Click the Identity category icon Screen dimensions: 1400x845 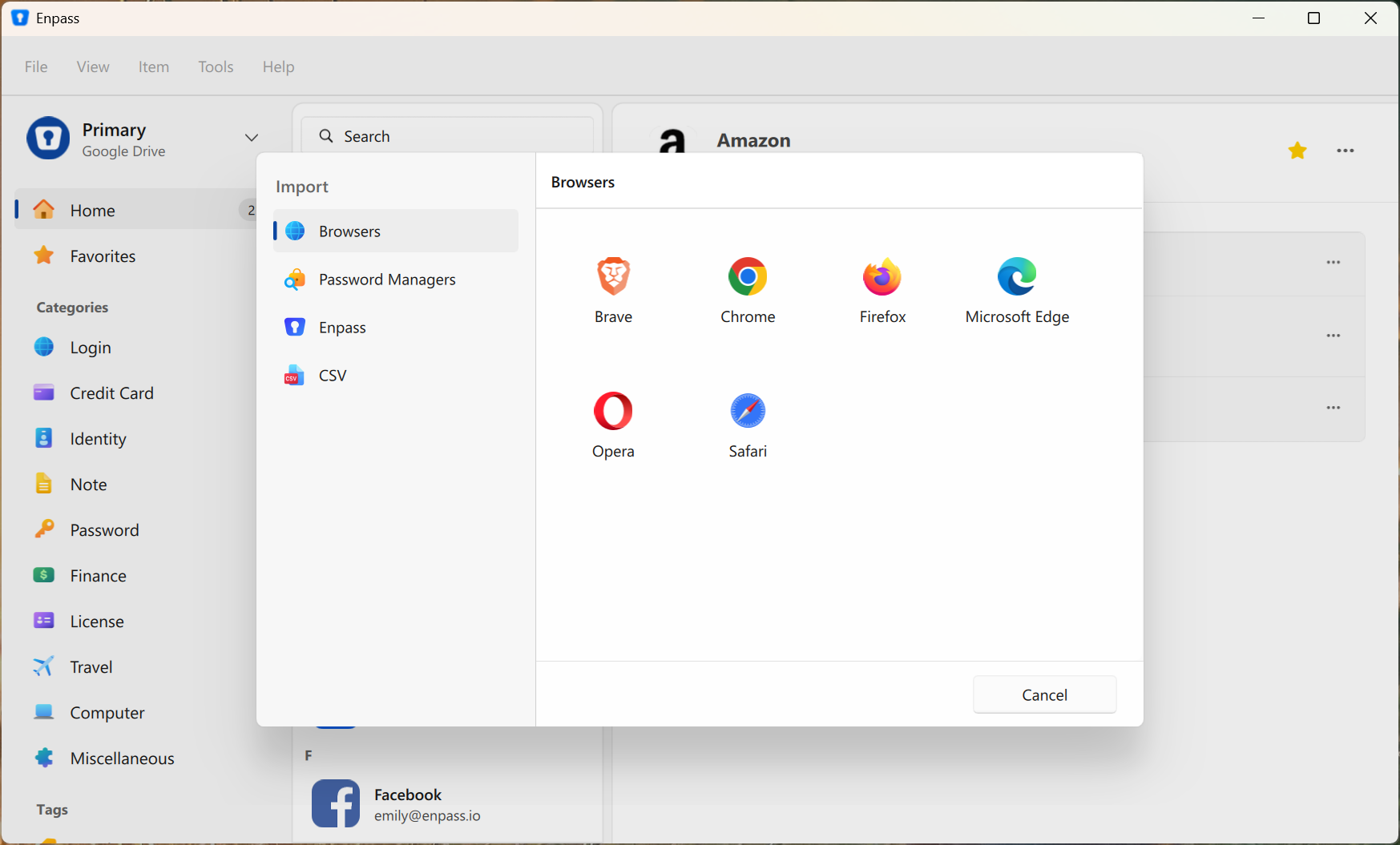44,438
